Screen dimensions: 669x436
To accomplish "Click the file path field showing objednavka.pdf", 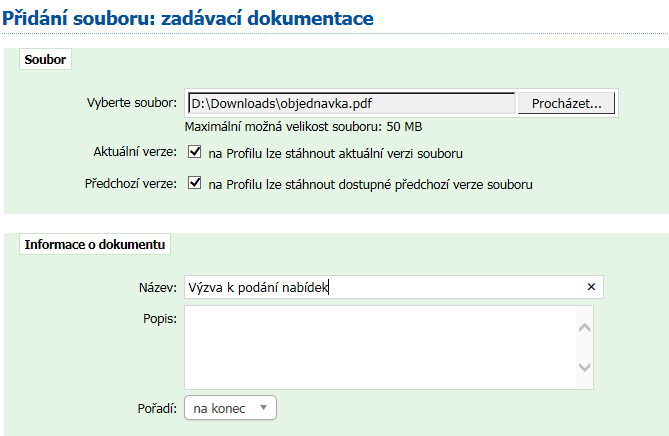I will point(352,103).
